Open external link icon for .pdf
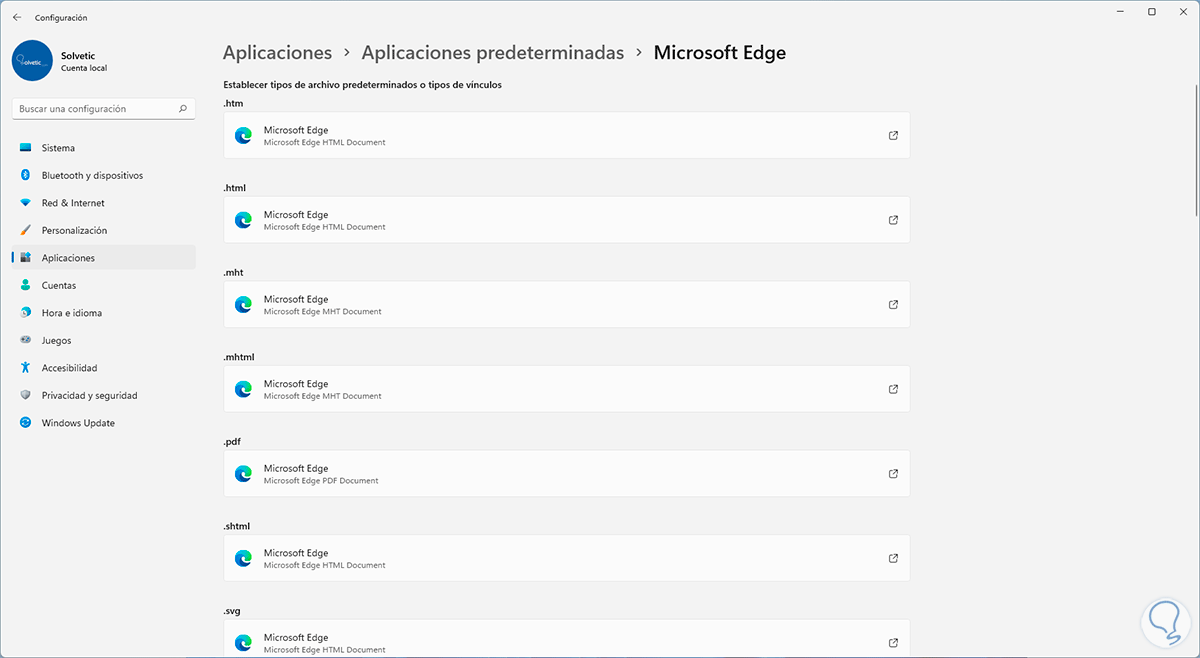This screenshot has height=658, width=1200. coord(893,473)
